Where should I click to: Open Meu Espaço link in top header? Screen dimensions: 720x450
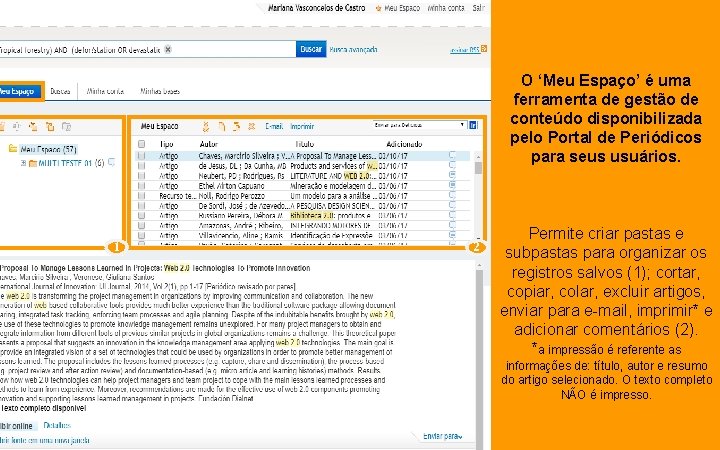(x=402, y=8)
